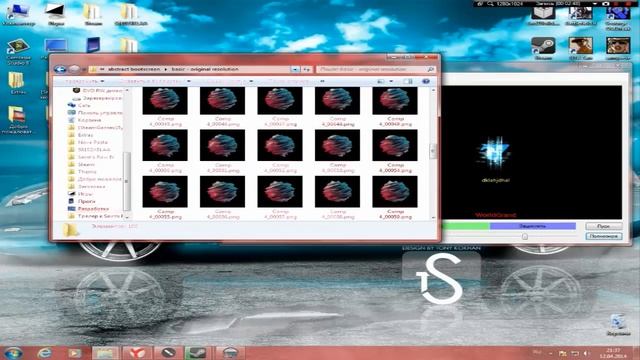The width and height of the screenshot is (640, 360).
Task: Click the 'basic - original resolution' breadcrumb
Action: 205,69
